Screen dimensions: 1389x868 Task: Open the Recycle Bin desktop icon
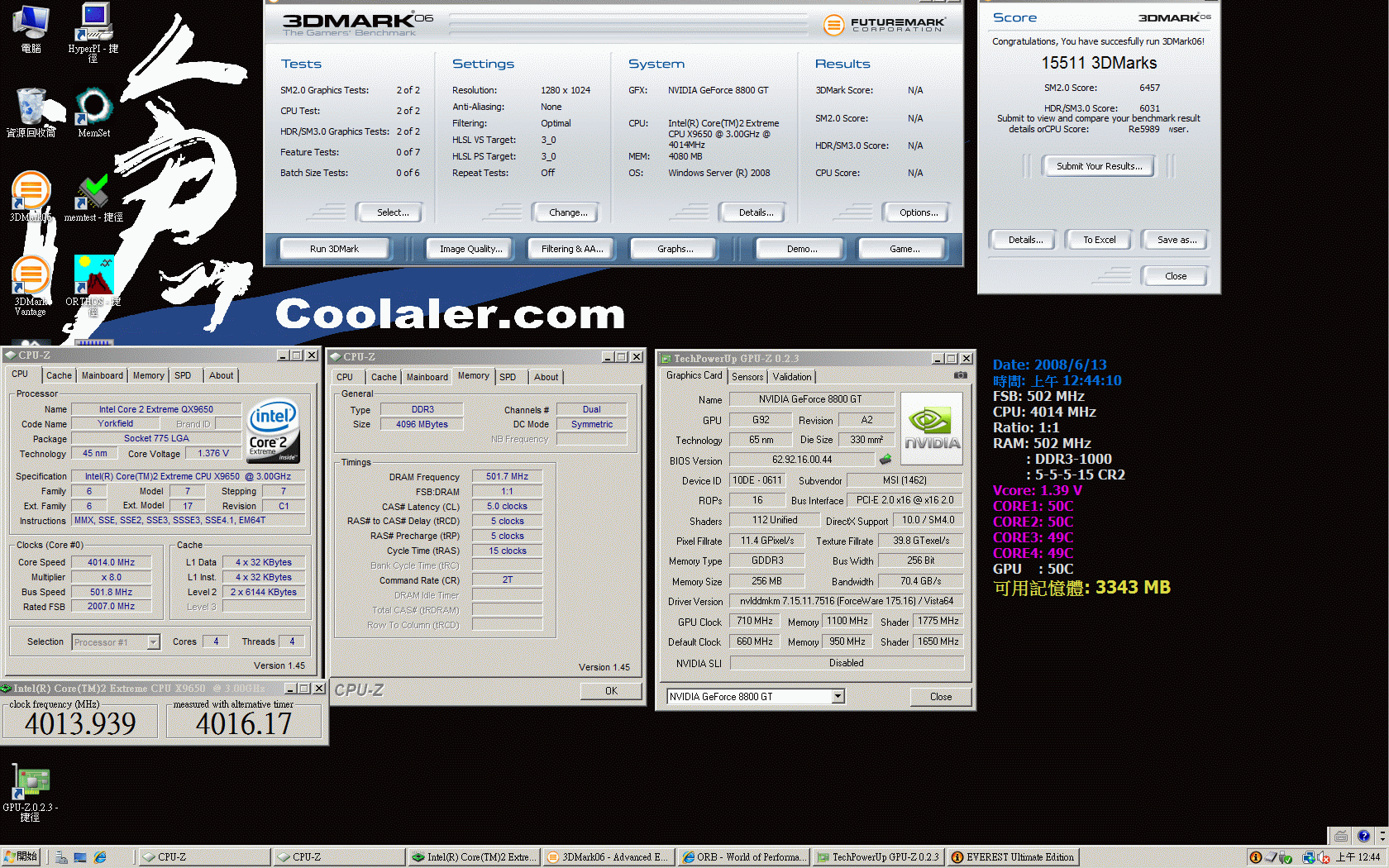tap(31, 113)
